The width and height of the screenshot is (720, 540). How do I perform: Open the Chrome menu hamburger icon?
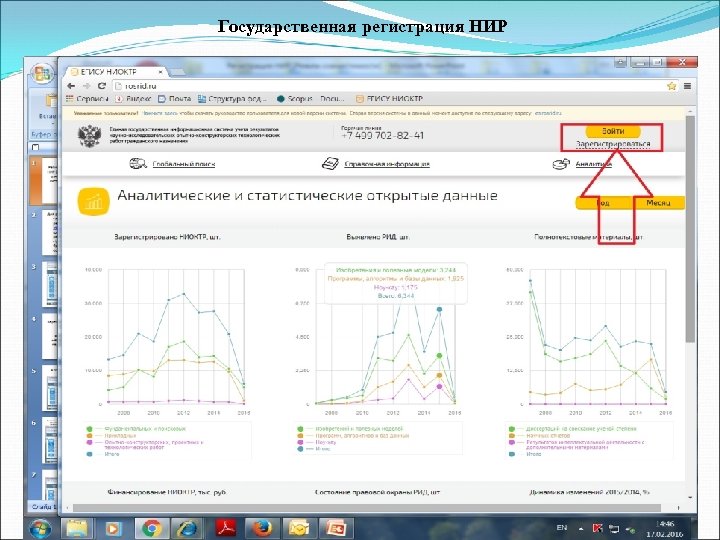tap(687, 86)
